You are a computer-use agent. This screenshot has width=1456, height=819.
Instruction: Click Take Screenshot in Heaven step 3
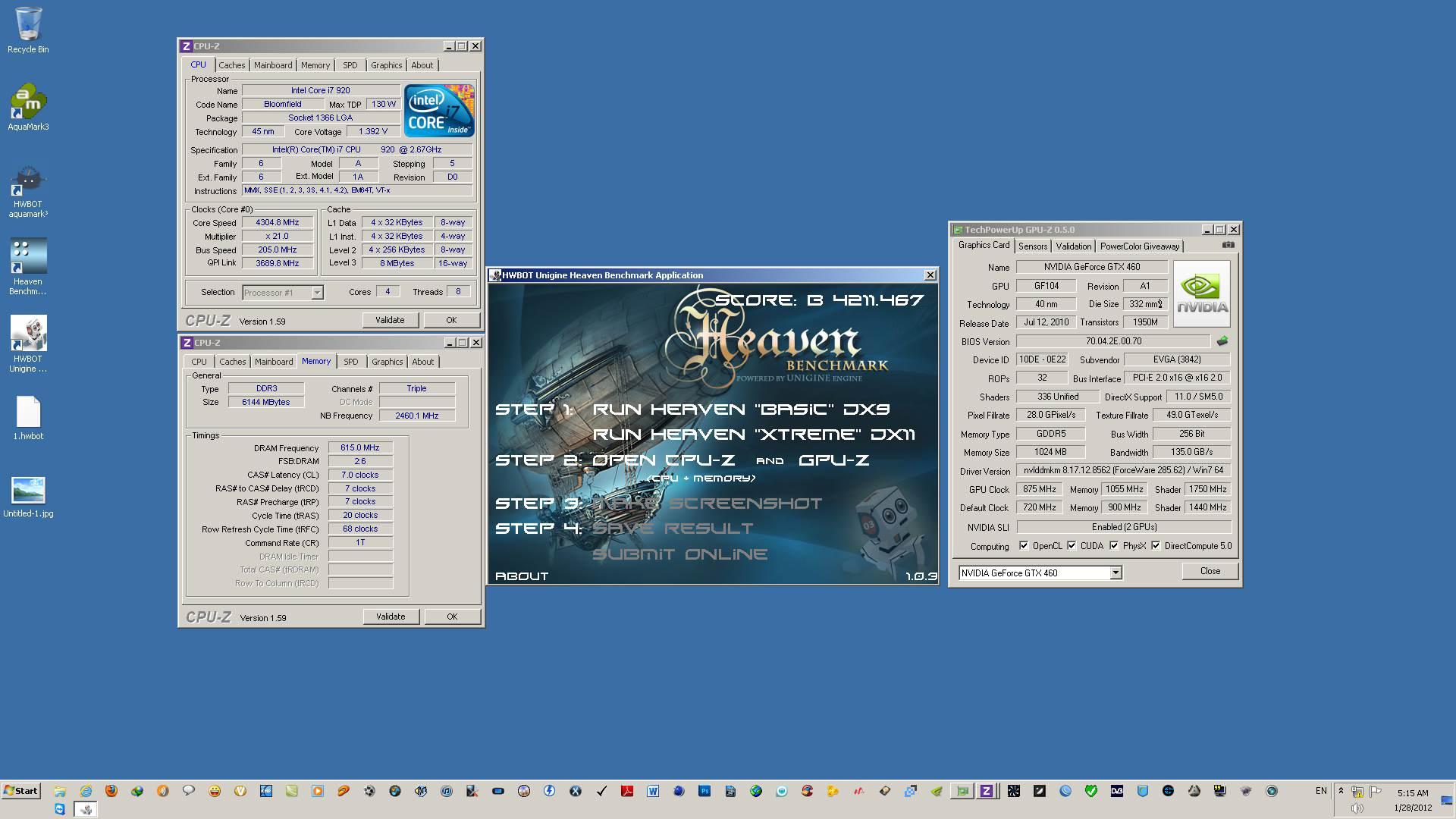[x=707, y=504]
